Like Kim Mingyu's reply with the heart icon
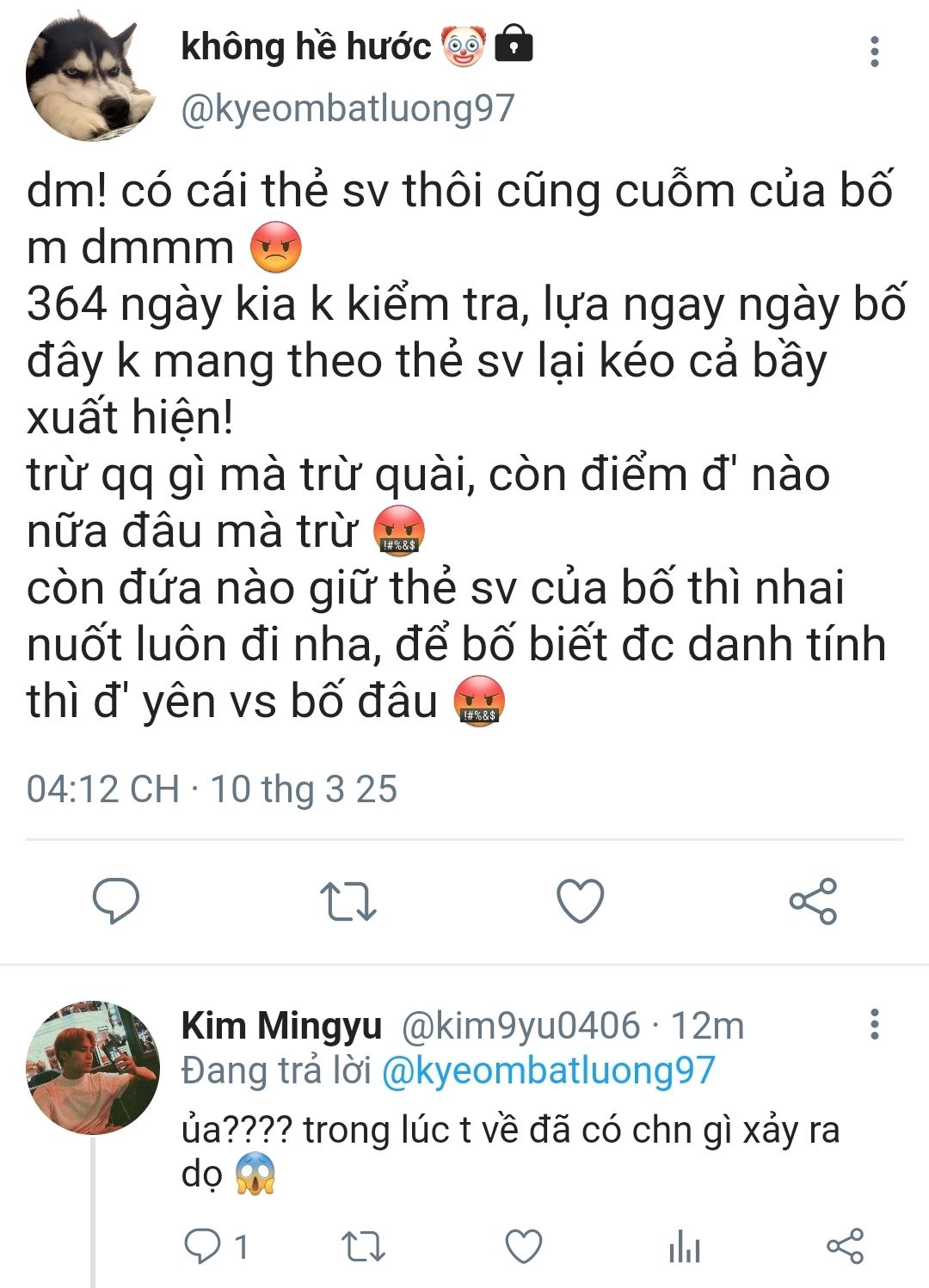This screenshot has height=1288, width=929. pyautogui.click(x=523, y=1247)
